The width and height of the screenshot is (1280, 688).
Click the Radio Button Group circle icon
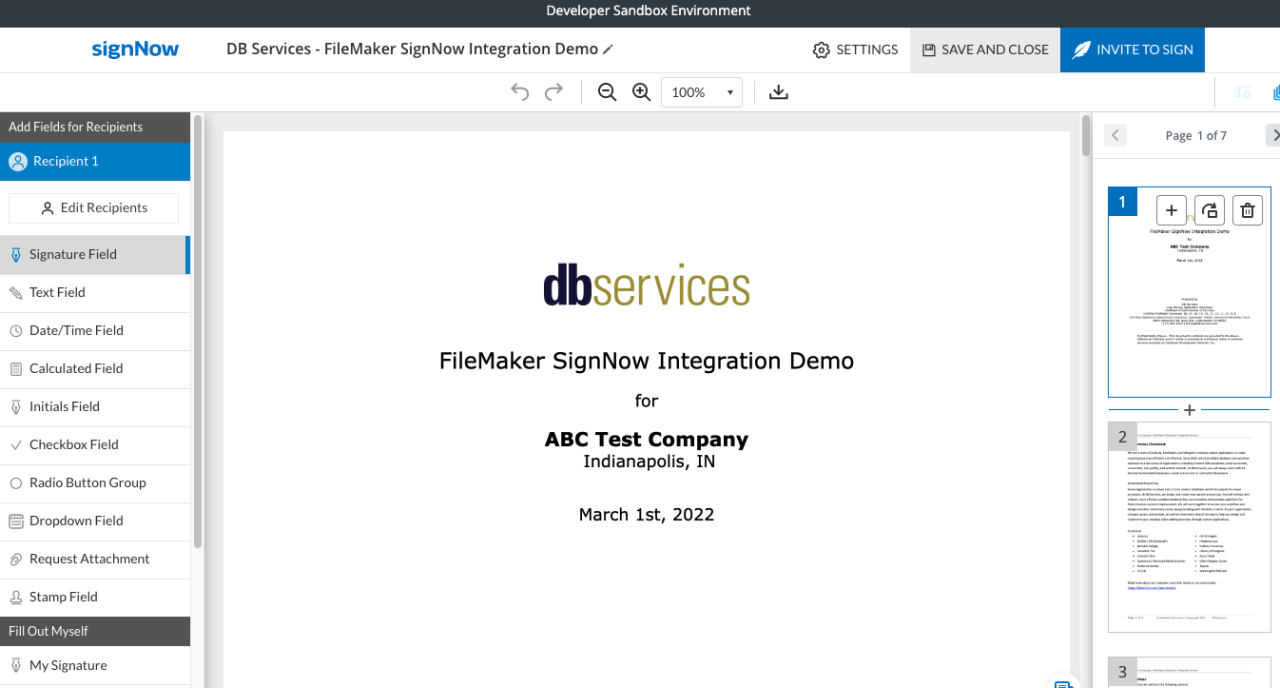16,482
